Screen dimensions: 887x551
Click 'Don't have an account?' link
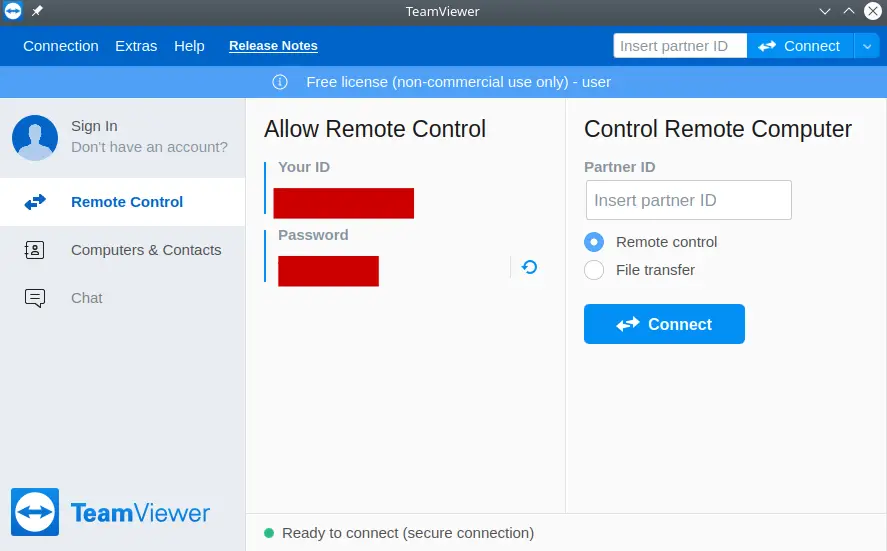[x=149, y=147]
